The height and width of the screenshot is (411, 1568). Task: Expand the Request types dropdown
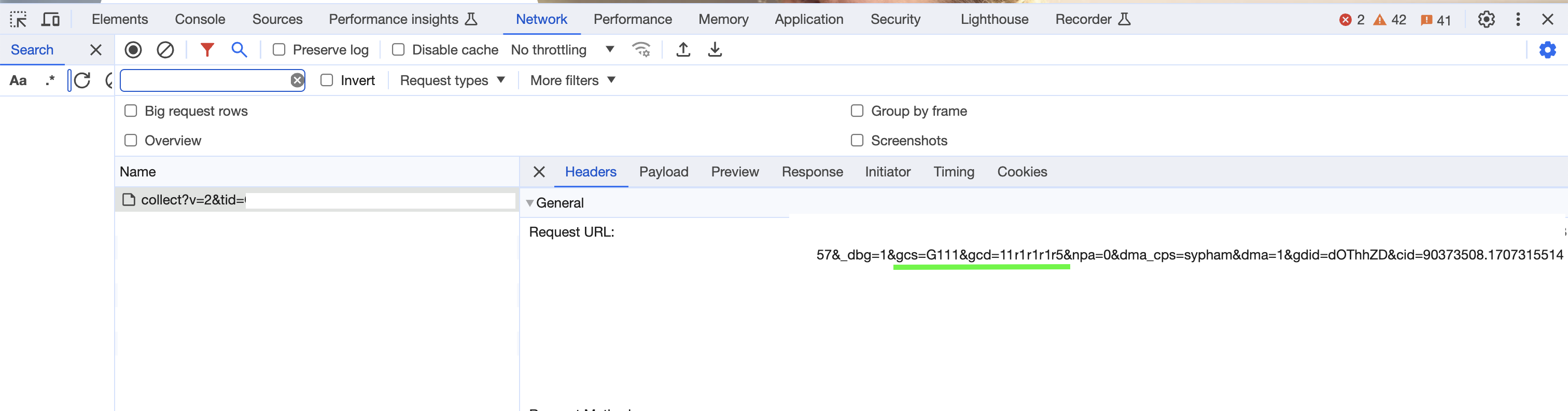pos(452,80)
